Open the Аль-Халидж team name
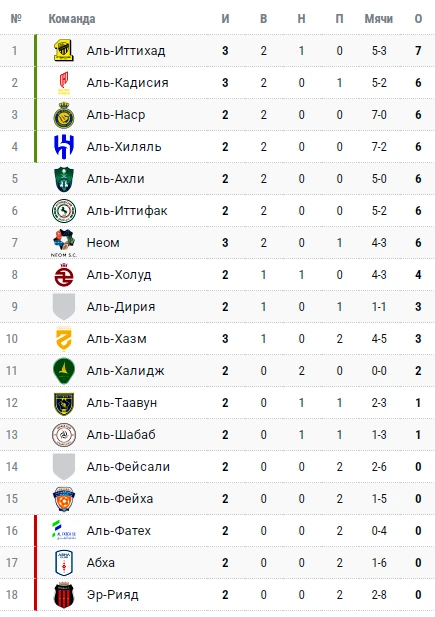 (x=126, y=371)
